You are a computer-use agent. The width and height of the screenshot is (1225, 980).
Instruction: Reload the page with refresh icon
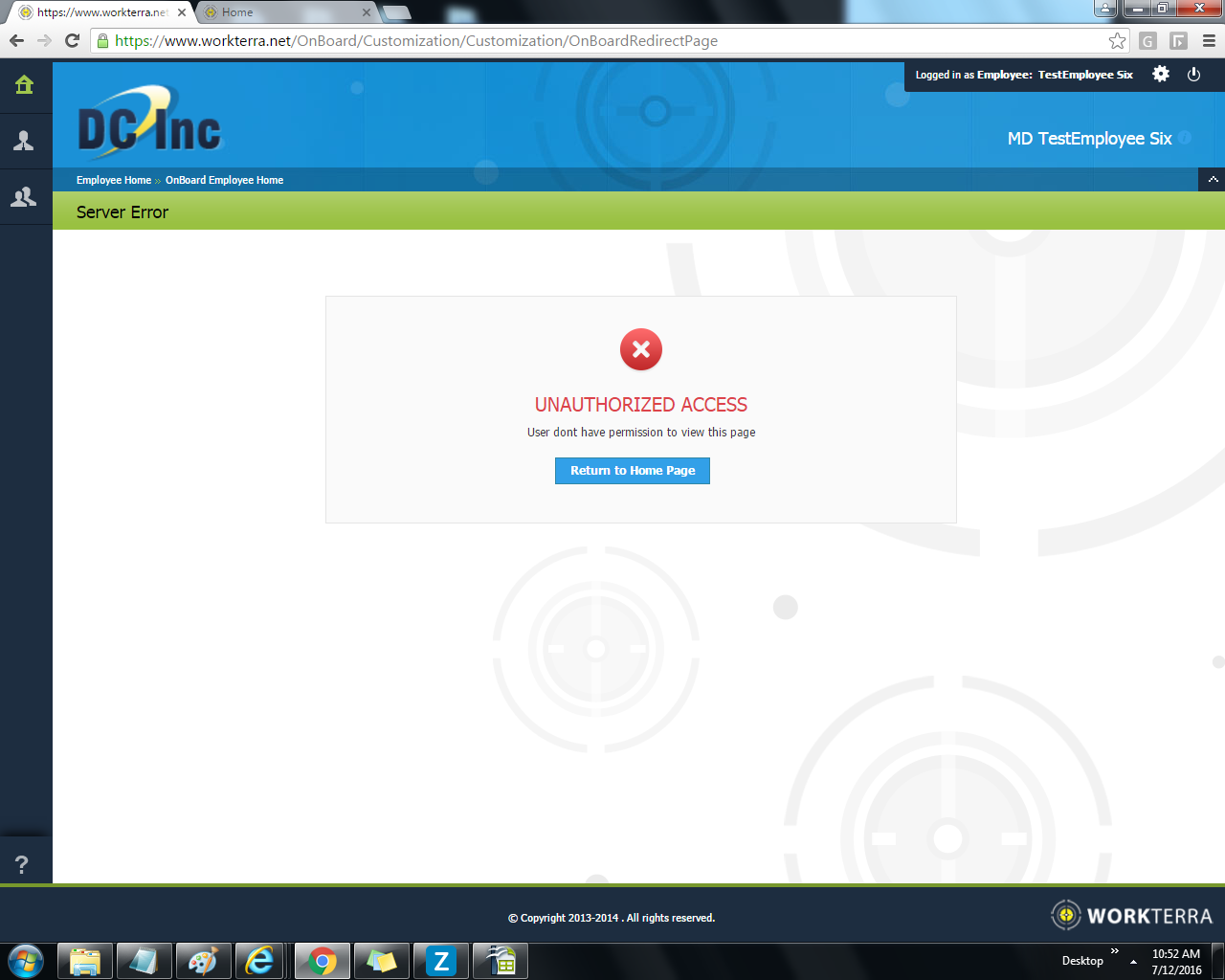click(72, 40)
